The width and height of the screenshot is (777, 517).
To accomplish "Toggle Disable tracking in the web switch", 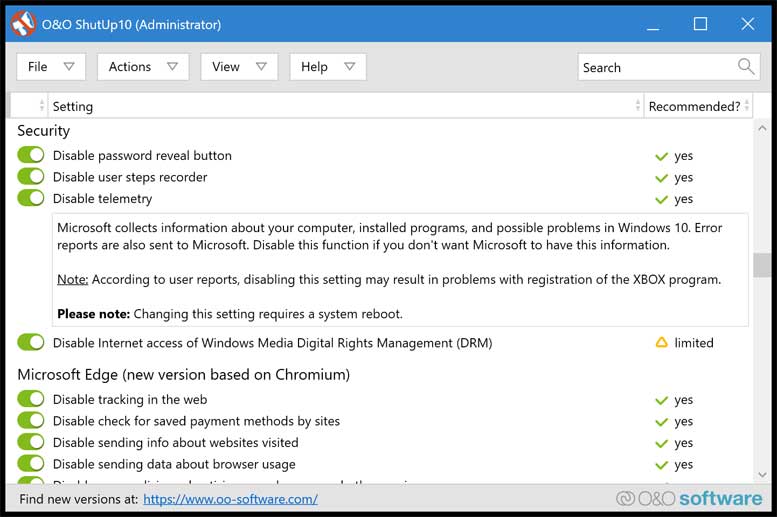I will coord(31,399).
